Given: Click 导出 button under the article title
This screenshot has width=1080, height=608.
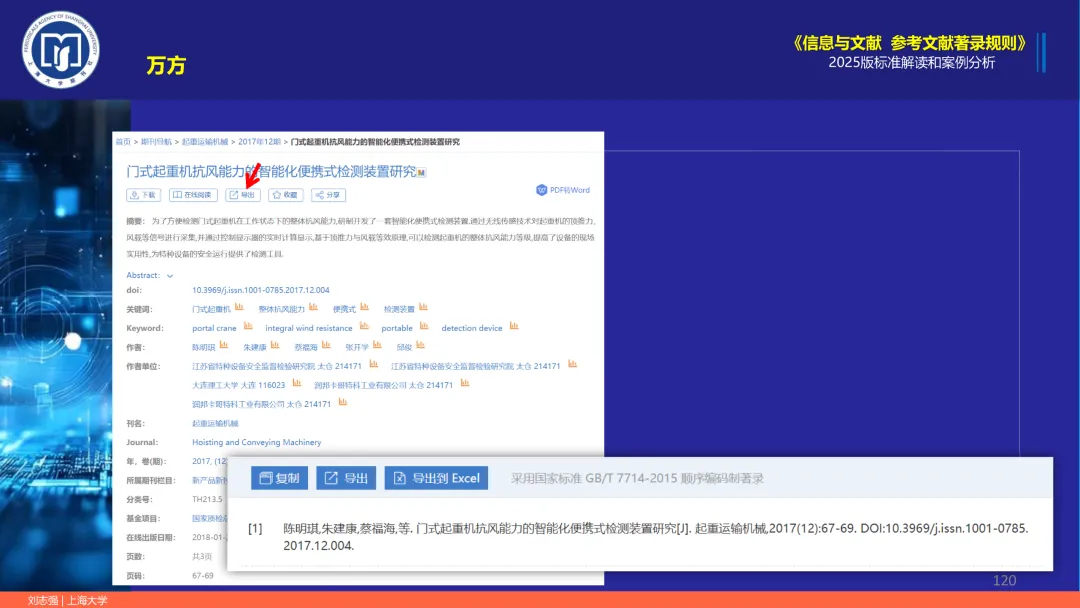Looking at the screenshot, I should [x=242, y=195].
